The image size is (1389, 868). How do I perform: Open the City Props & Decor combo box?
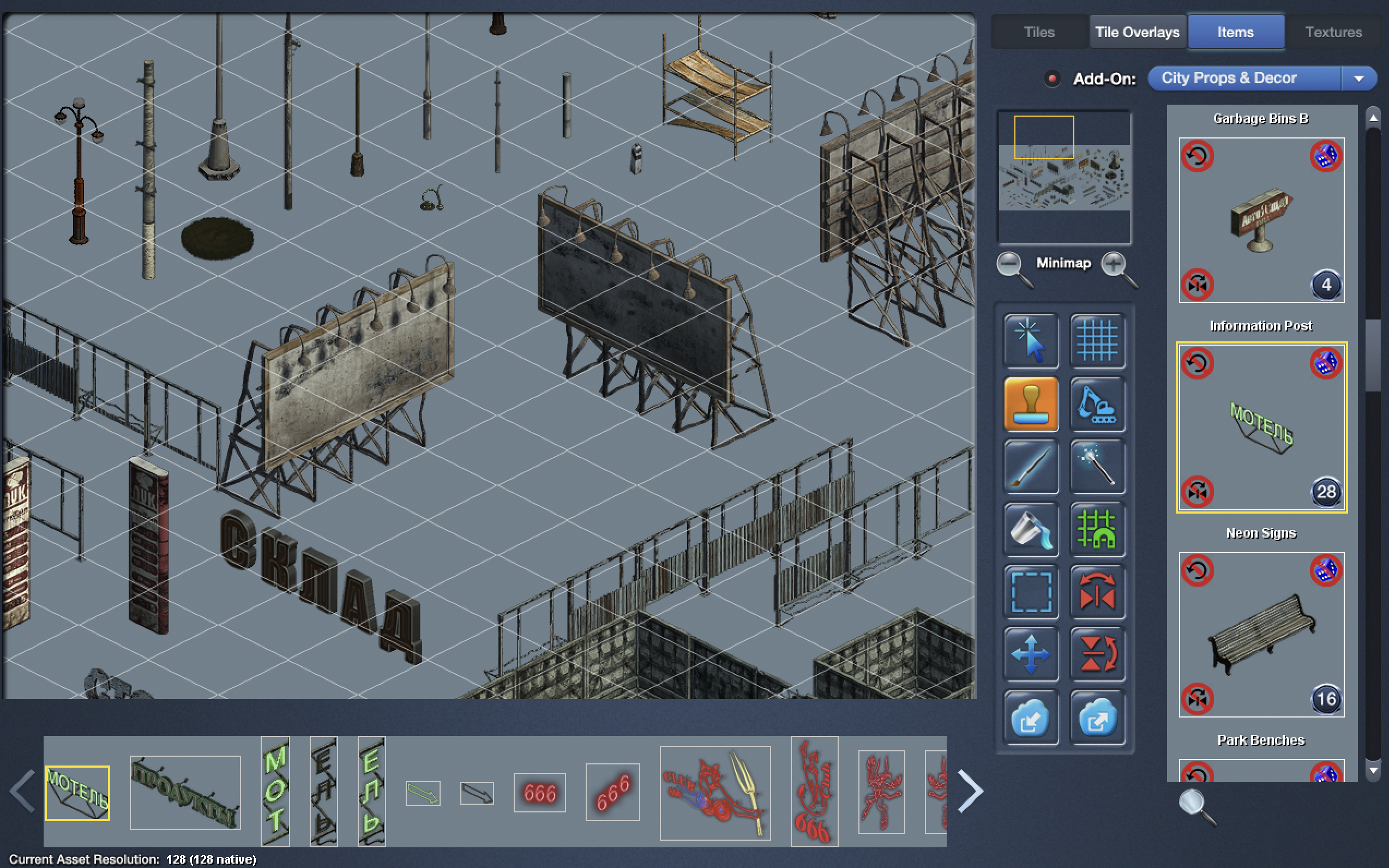(x=1261, y=79)
